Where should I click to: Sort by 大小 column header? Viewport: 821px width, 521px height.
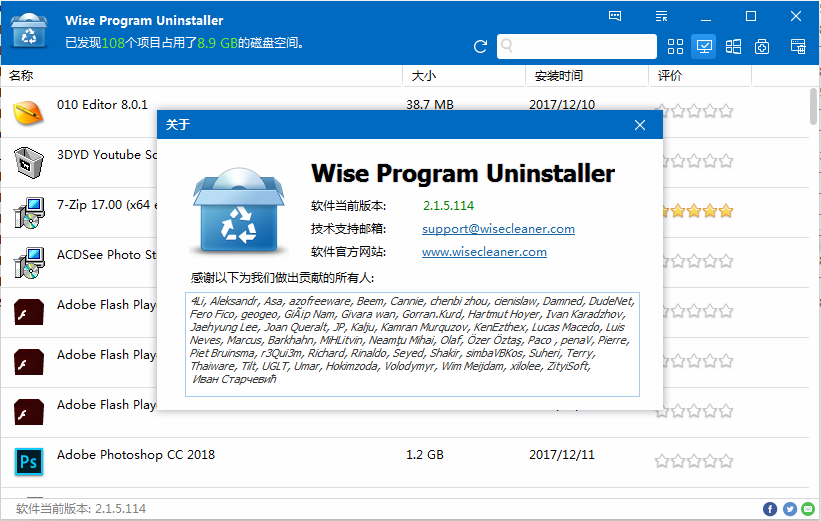pyautogui.click(x=464, y=76)
